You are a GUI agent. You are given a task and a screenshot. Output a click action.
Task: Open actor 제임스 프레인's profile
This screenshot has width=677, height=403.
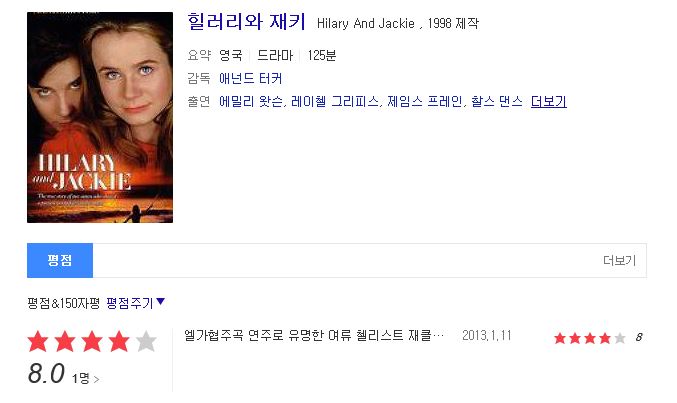(424, 102)
